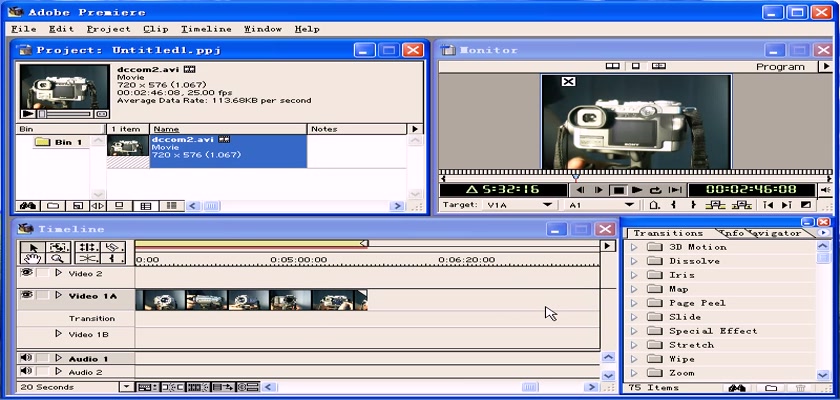Select the In Point tool in Timeline

(x=112, y=259)
